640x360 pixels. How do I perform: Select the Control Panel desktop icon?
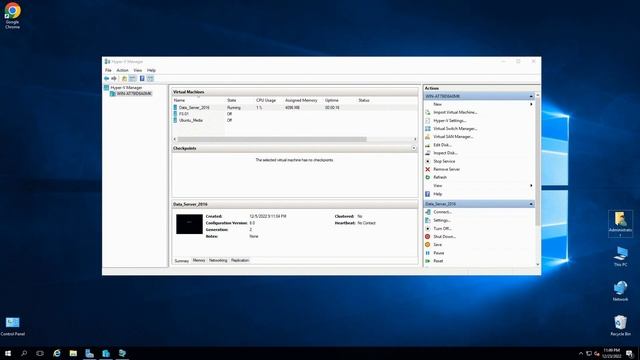[13, 327]
